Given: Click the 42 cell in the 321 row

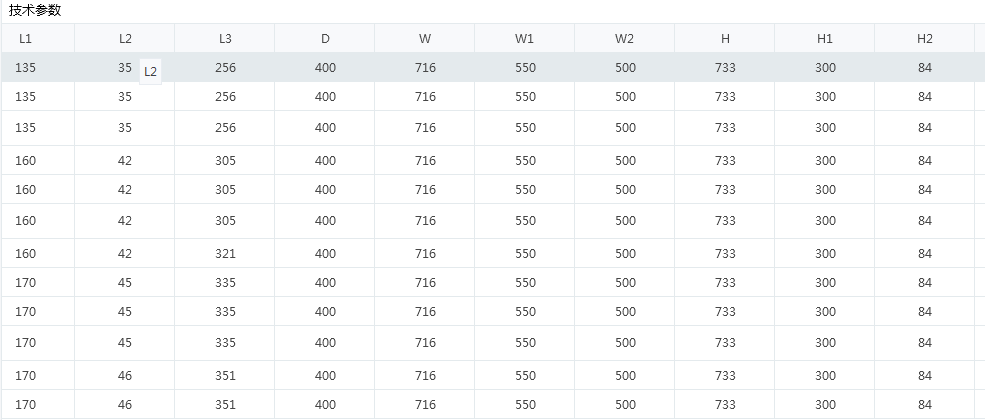Looking at the screenshot, I should [x=124, y=254].
